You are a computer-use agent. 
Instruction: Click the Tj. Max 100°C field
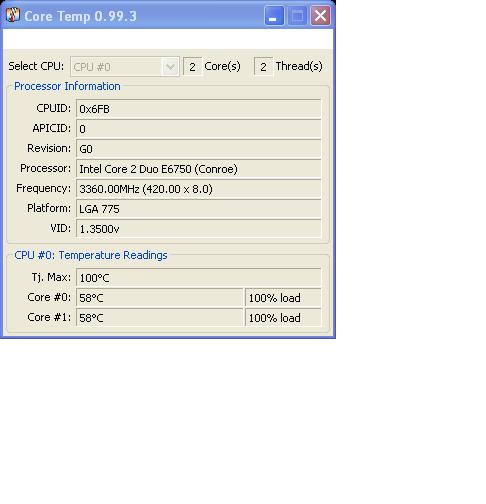click(x=199, y=277)
